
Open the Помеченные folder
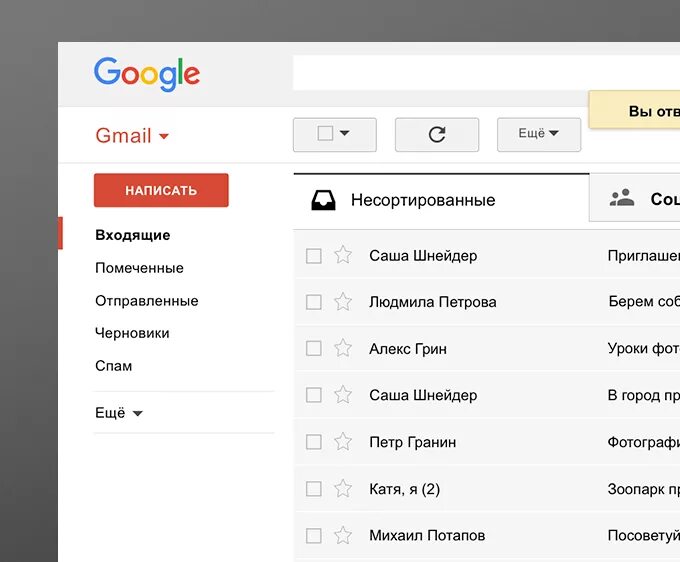tap(139, 268)
